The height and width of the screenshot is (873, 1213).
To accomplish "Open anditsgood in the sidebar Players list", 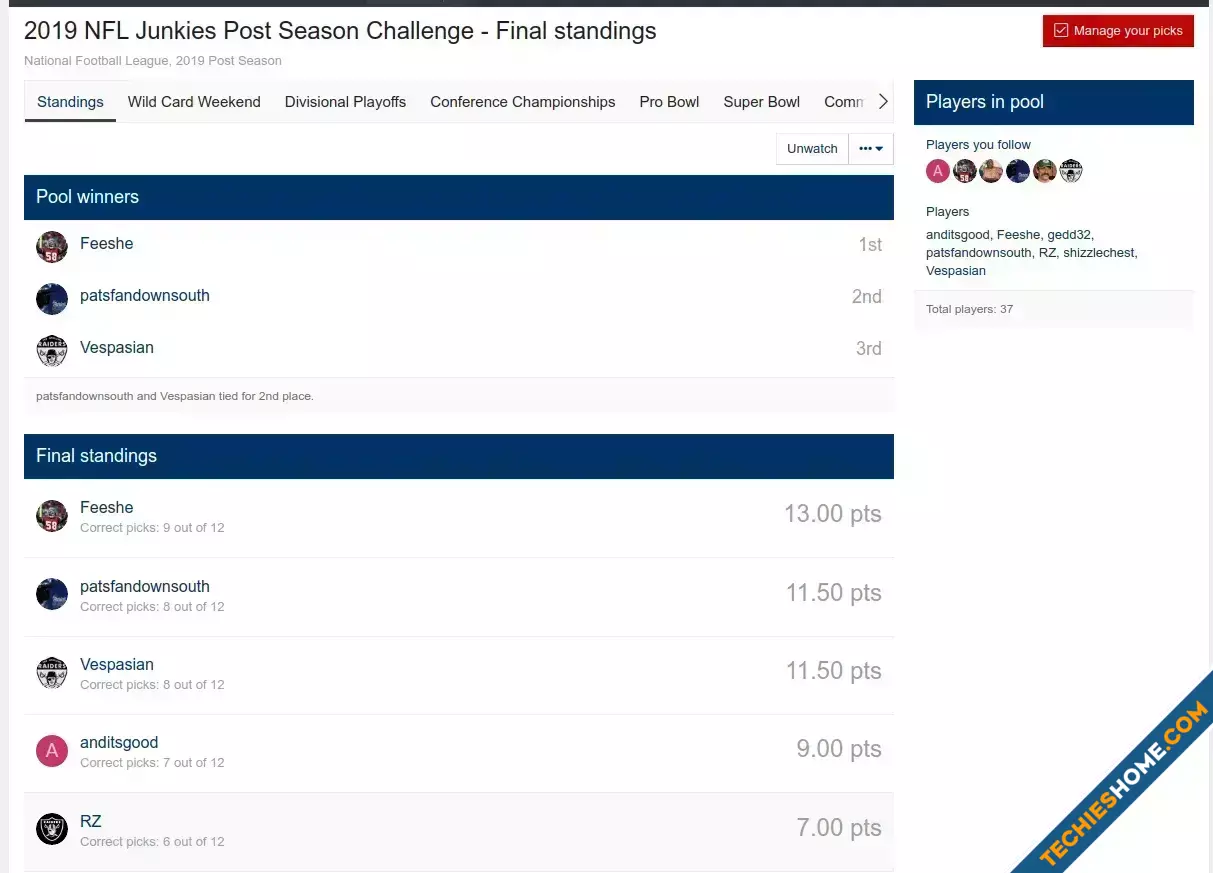I will [x=957, y=235].
